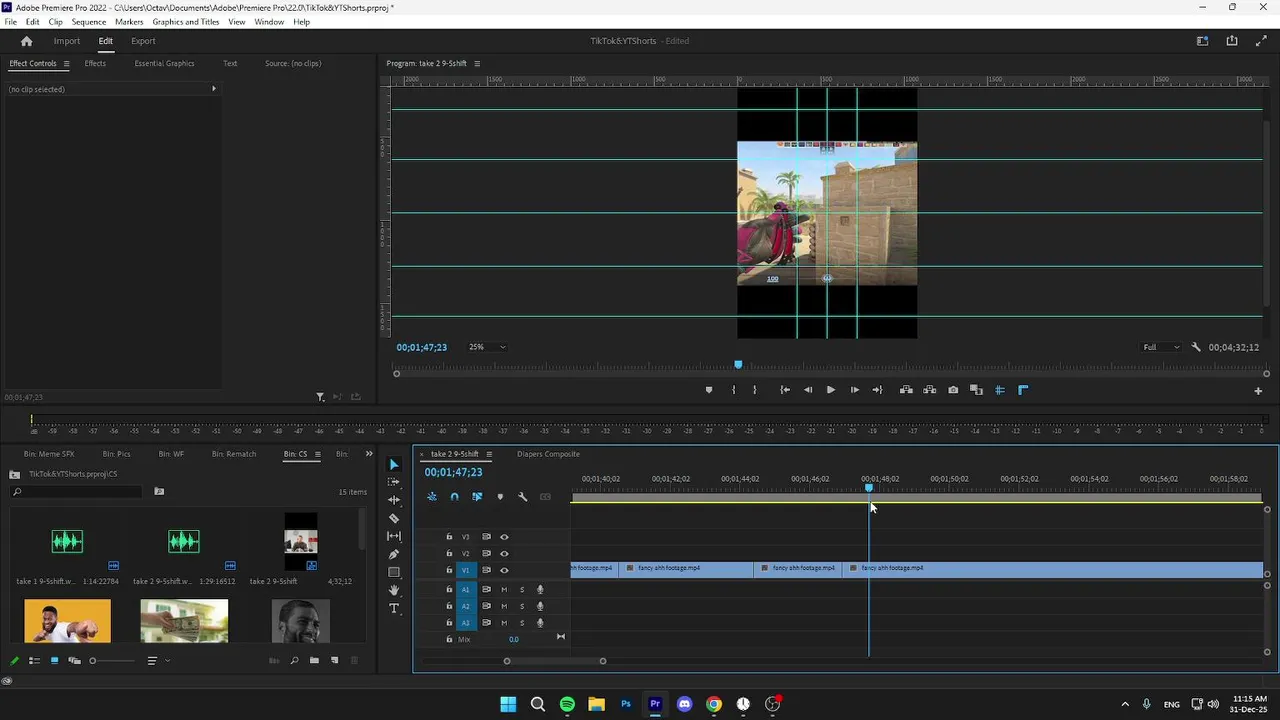Hide track V3 with eye icon
The width and height of the screenshot is (1280, 720).
(504, 537)
